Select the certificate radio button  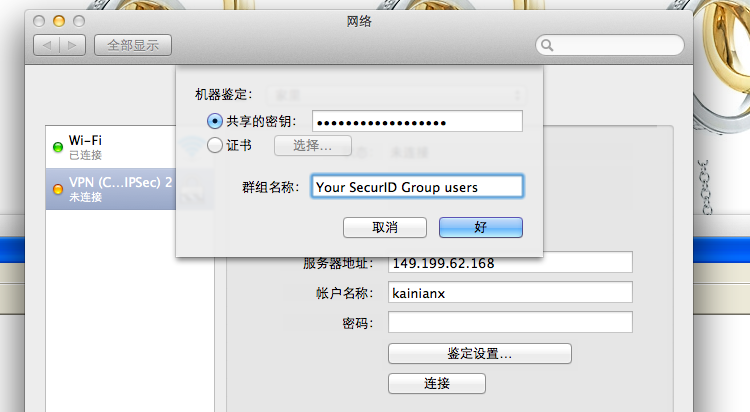point(215,145)
